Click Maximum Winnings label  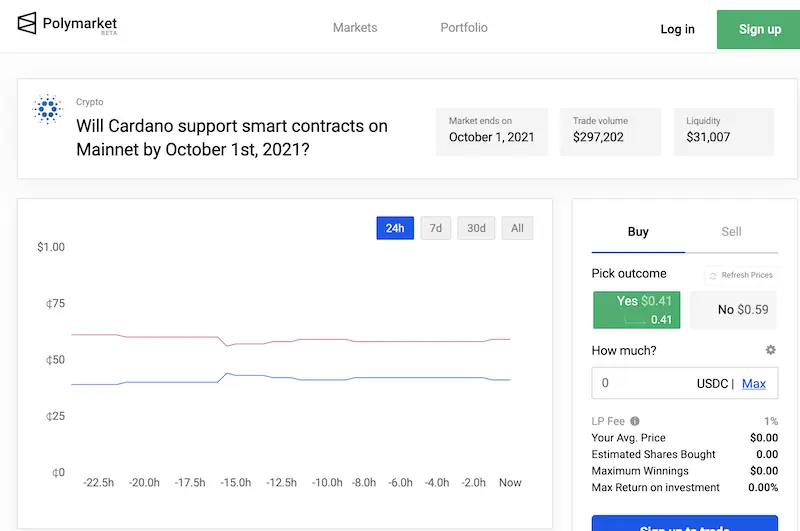tap(640, 471)
